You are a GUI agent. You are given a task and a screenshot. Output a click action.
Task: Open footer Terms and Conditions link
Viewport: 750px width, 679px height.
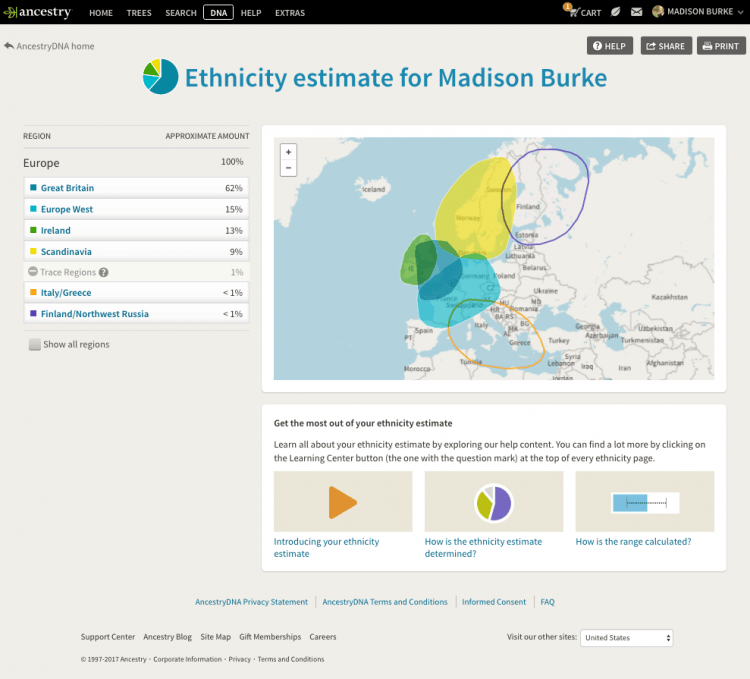tap(291, 659)
